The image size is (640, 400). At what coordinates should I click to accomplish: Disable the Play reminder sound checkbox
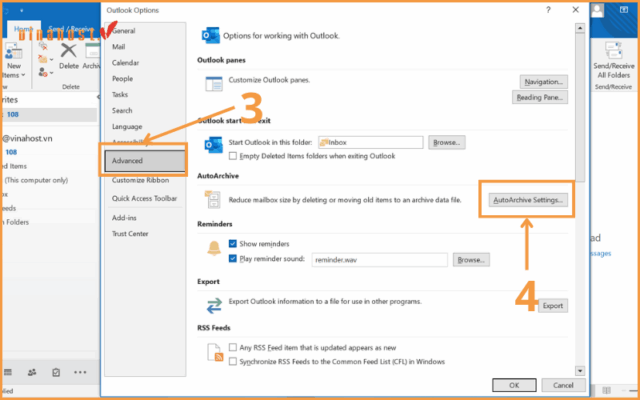tap(233, 259)
